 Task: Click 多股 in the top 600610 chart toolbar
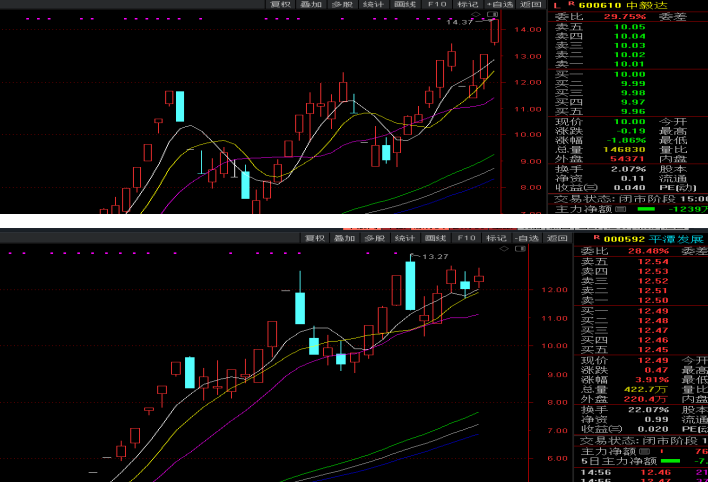(342, 4)
